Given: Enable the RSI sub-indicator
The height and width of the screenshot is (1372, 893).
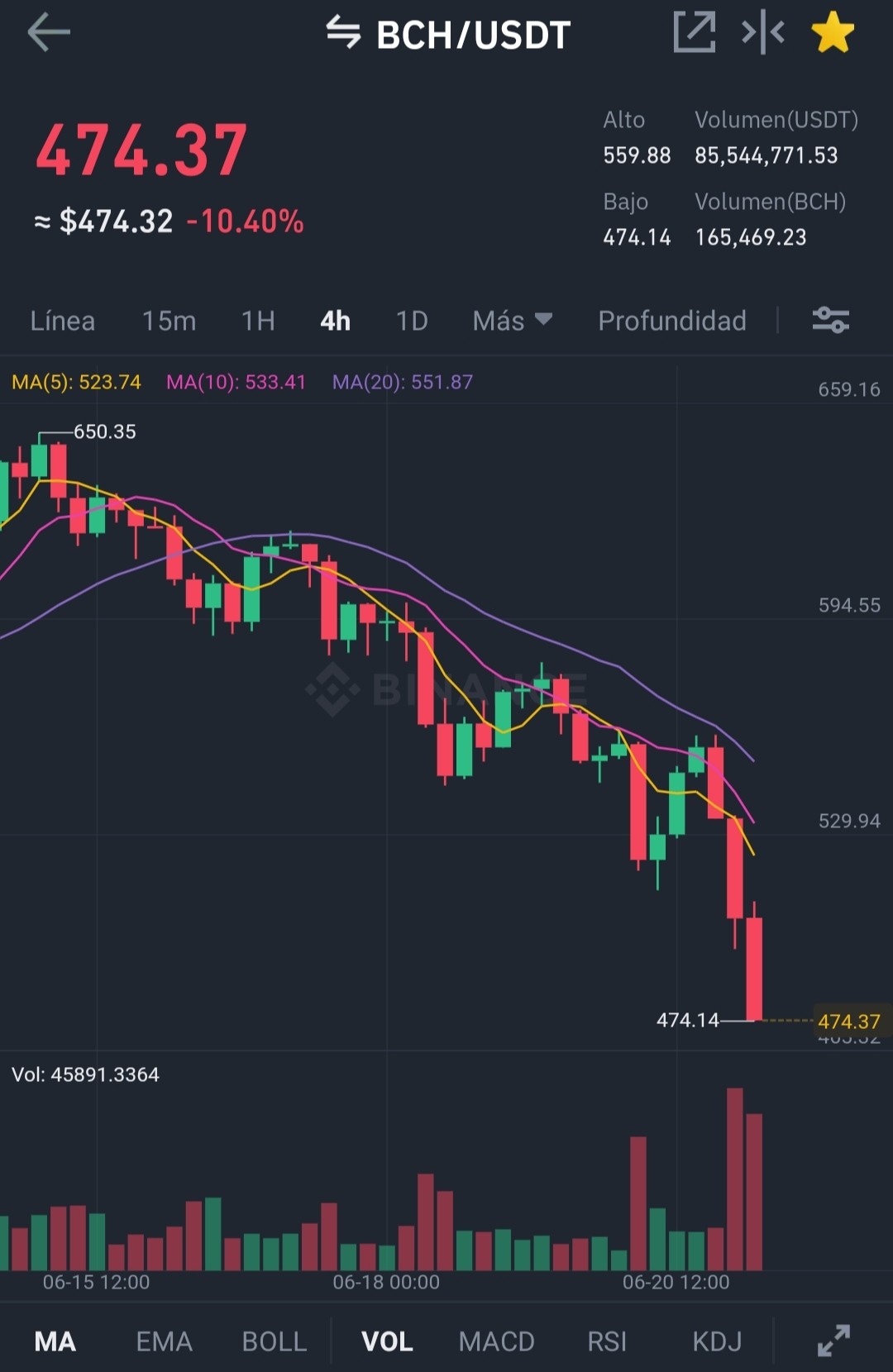Looking at the screenshot, I should [x=607, y=1341].
